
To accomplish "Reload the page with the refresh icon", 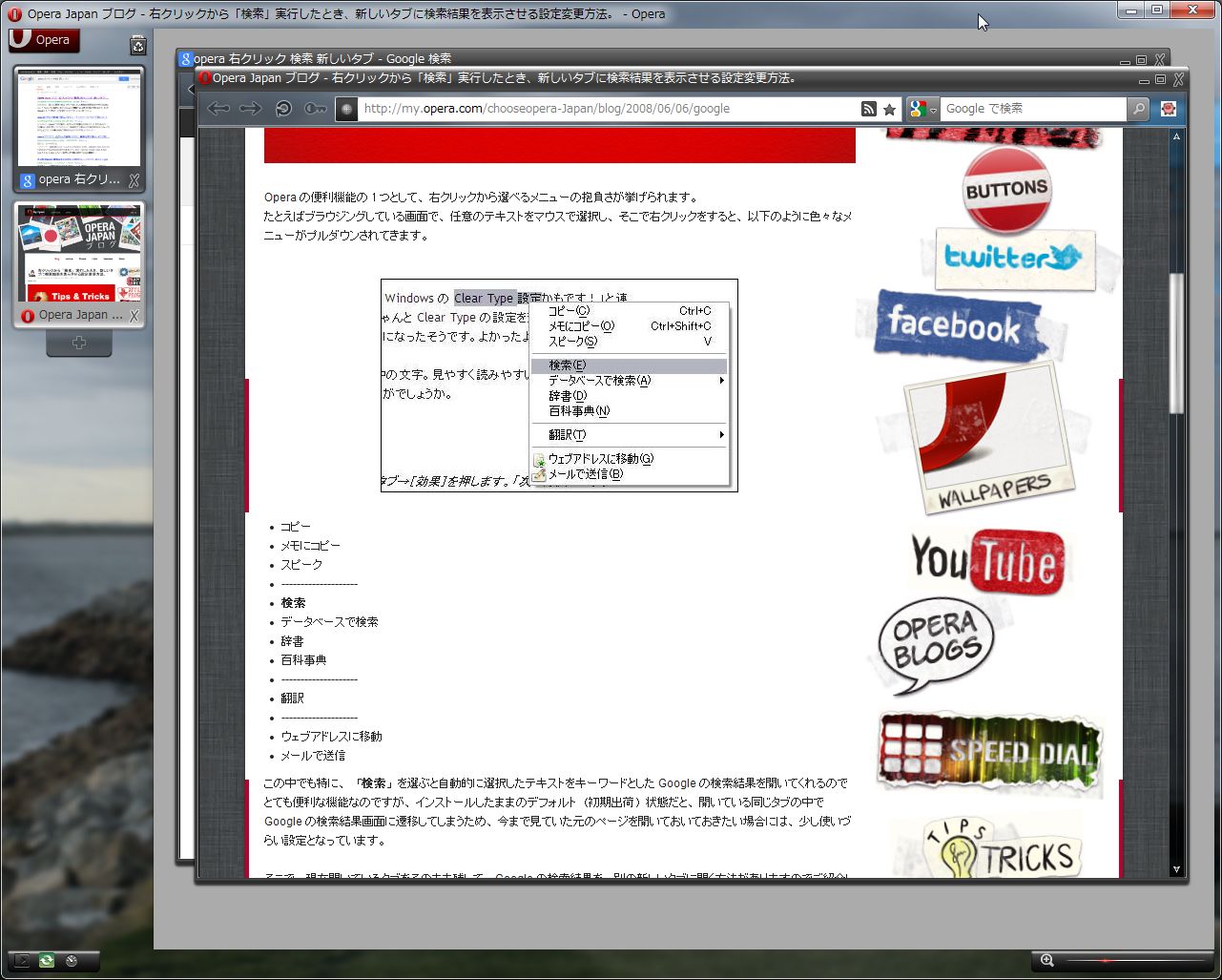I will tap(283, 109).
